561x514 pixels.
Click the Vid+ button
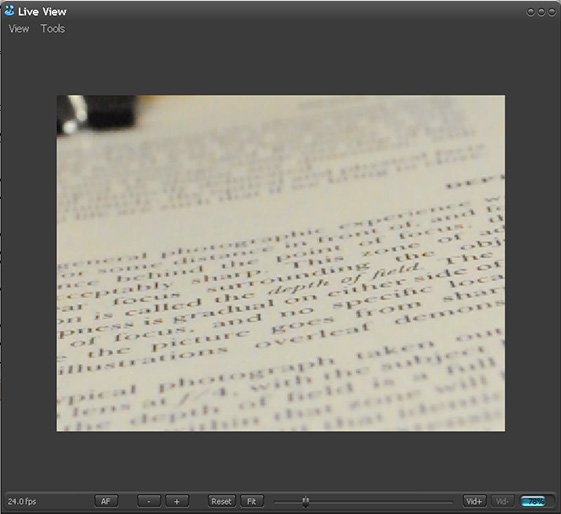tap(474, 501)
